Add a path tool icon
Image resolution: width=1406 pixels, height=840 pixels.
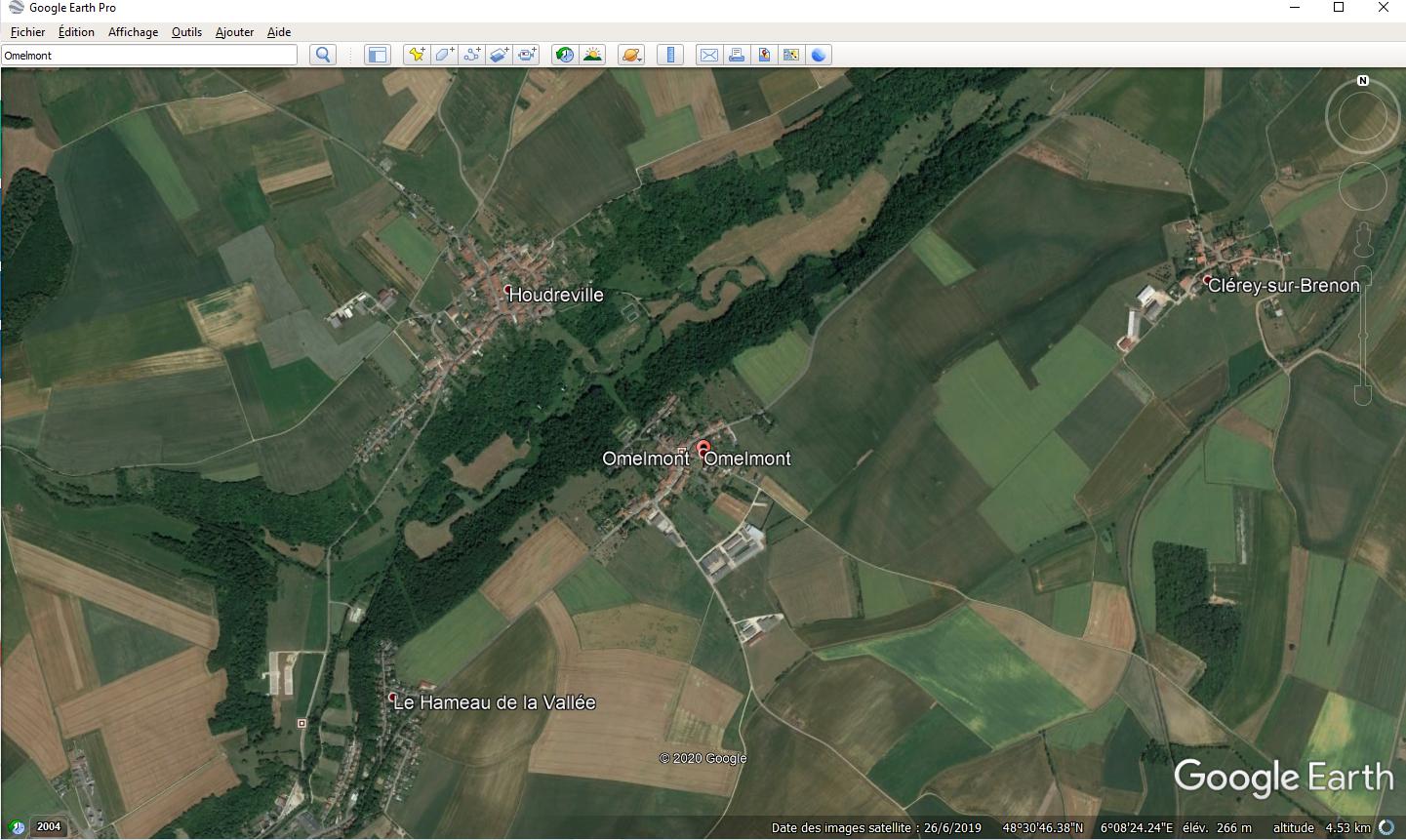point(471,55)
